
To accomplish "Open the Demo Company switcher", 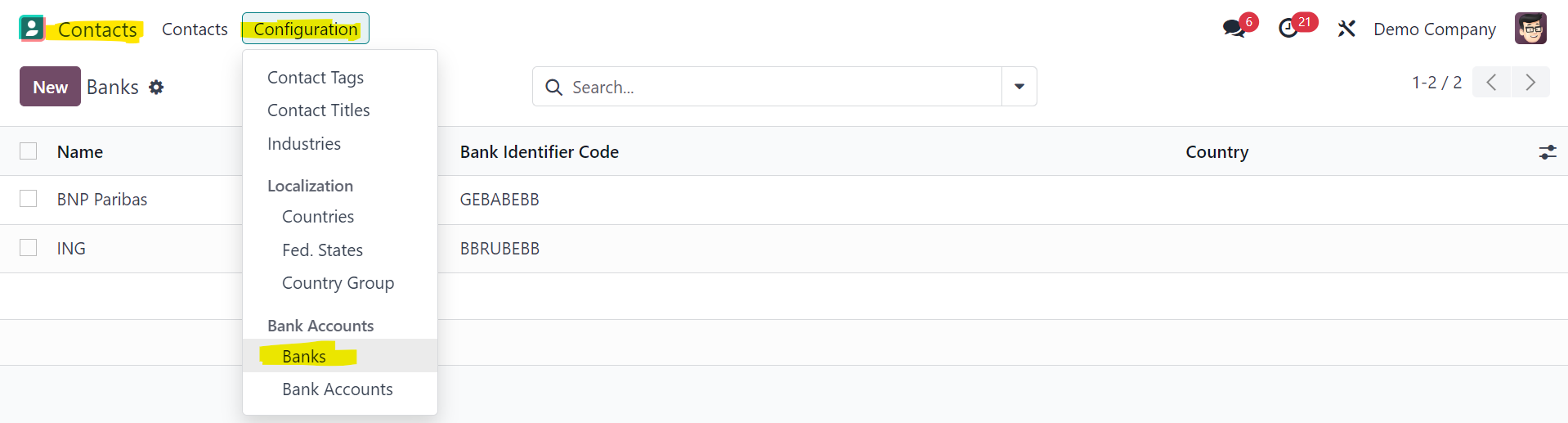I will [x=1435, y=29].
